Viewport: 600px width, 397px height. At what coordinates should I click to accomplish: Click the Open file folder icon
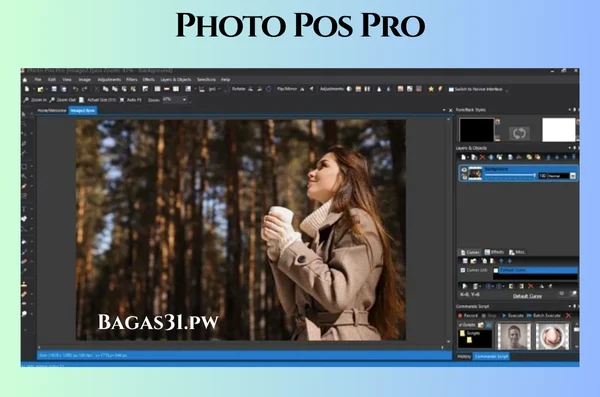[40, 89]
